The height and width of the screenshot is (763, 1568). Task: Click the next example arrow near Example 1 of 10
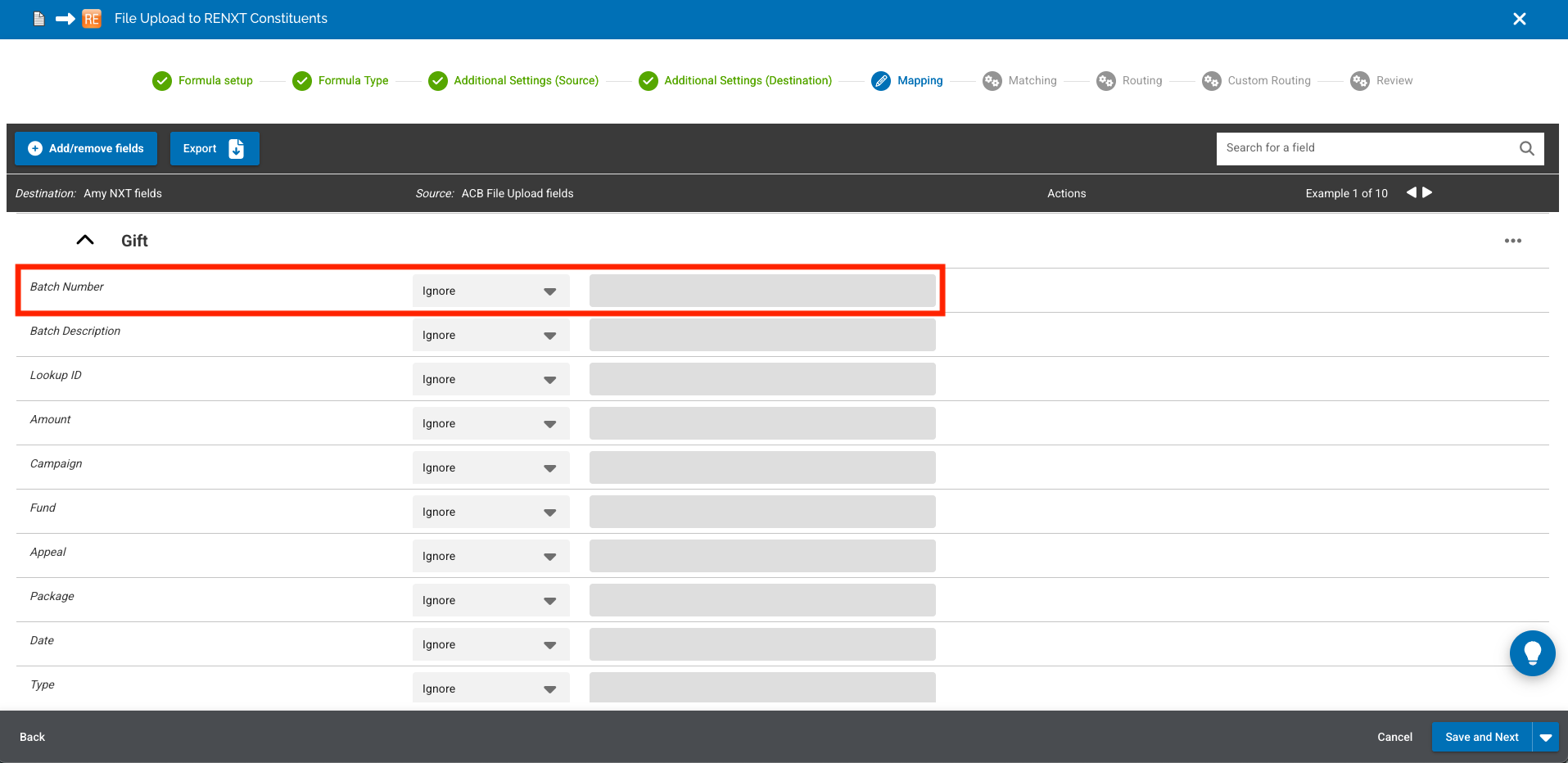pyautogui.click(x=1427, y=192)
